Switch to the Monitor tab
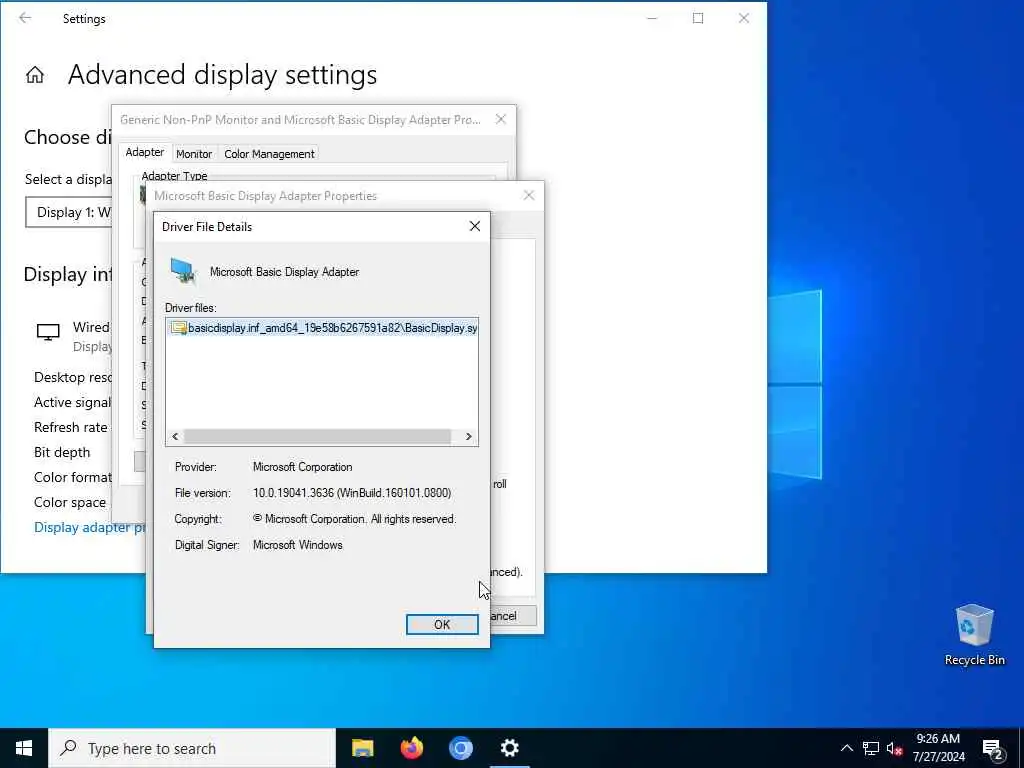 pyautogui.click(x=194, y=154)
